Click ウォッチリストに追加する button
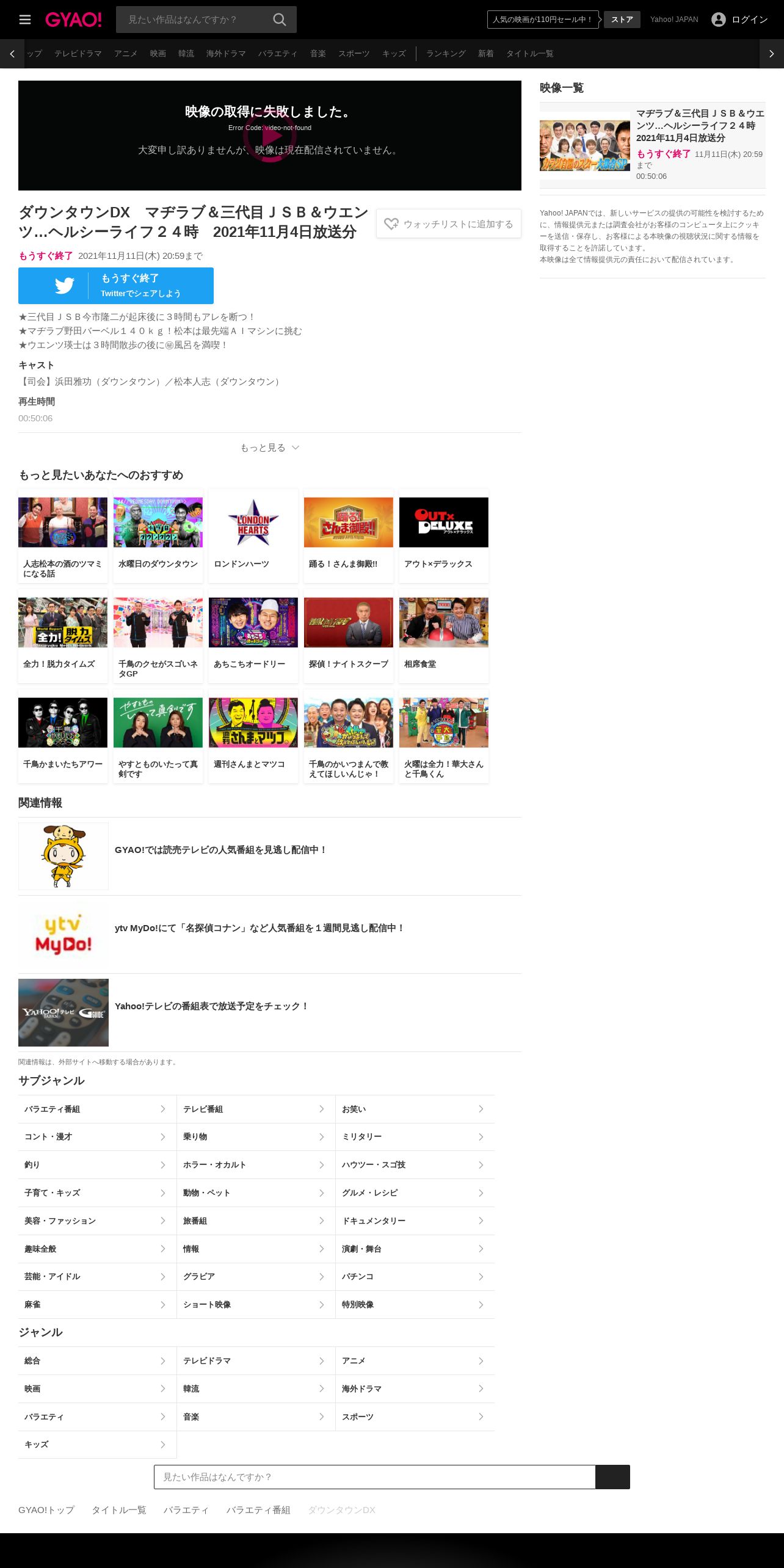Screen dimensions: 784x1568 (449, 224)
